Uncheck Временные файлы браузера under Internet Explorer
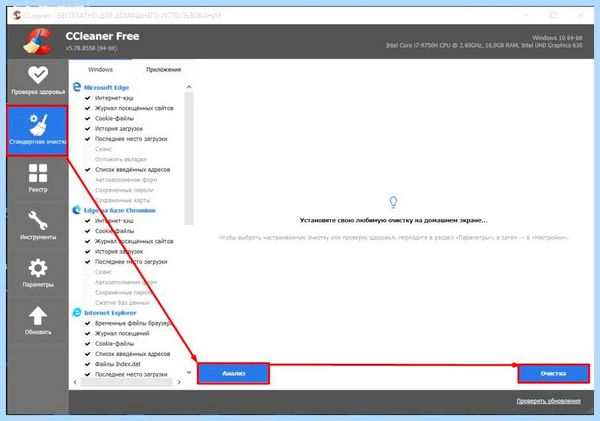This screenshot has width=600, height=421. (x=88, y=323)
